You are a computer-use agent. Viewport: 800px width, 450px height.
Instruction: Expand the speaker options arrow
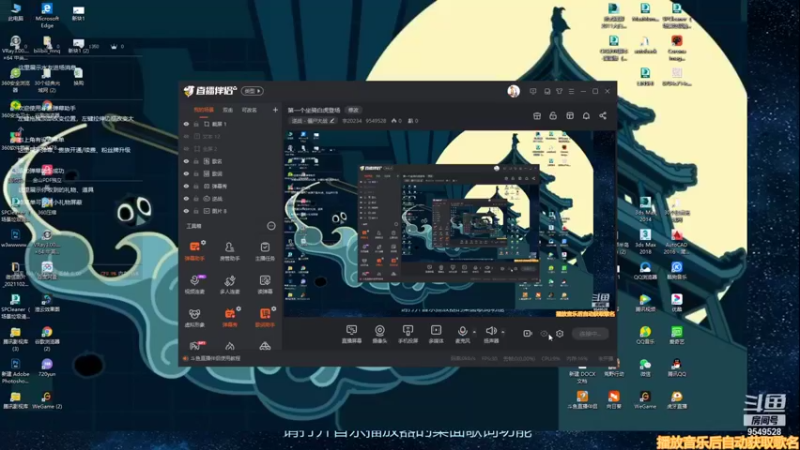pyautogui.click(x=503, y=332)
